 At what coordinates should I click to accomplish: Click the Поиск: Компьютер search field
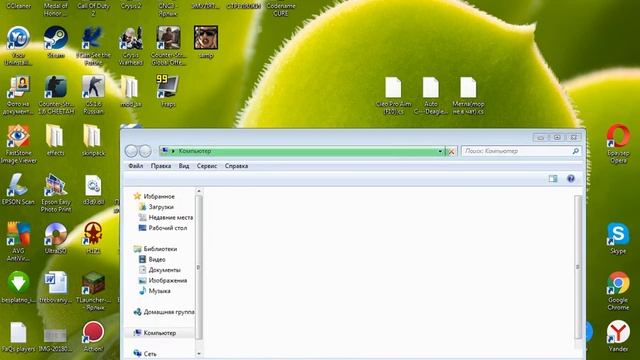(x=521, y=151)
